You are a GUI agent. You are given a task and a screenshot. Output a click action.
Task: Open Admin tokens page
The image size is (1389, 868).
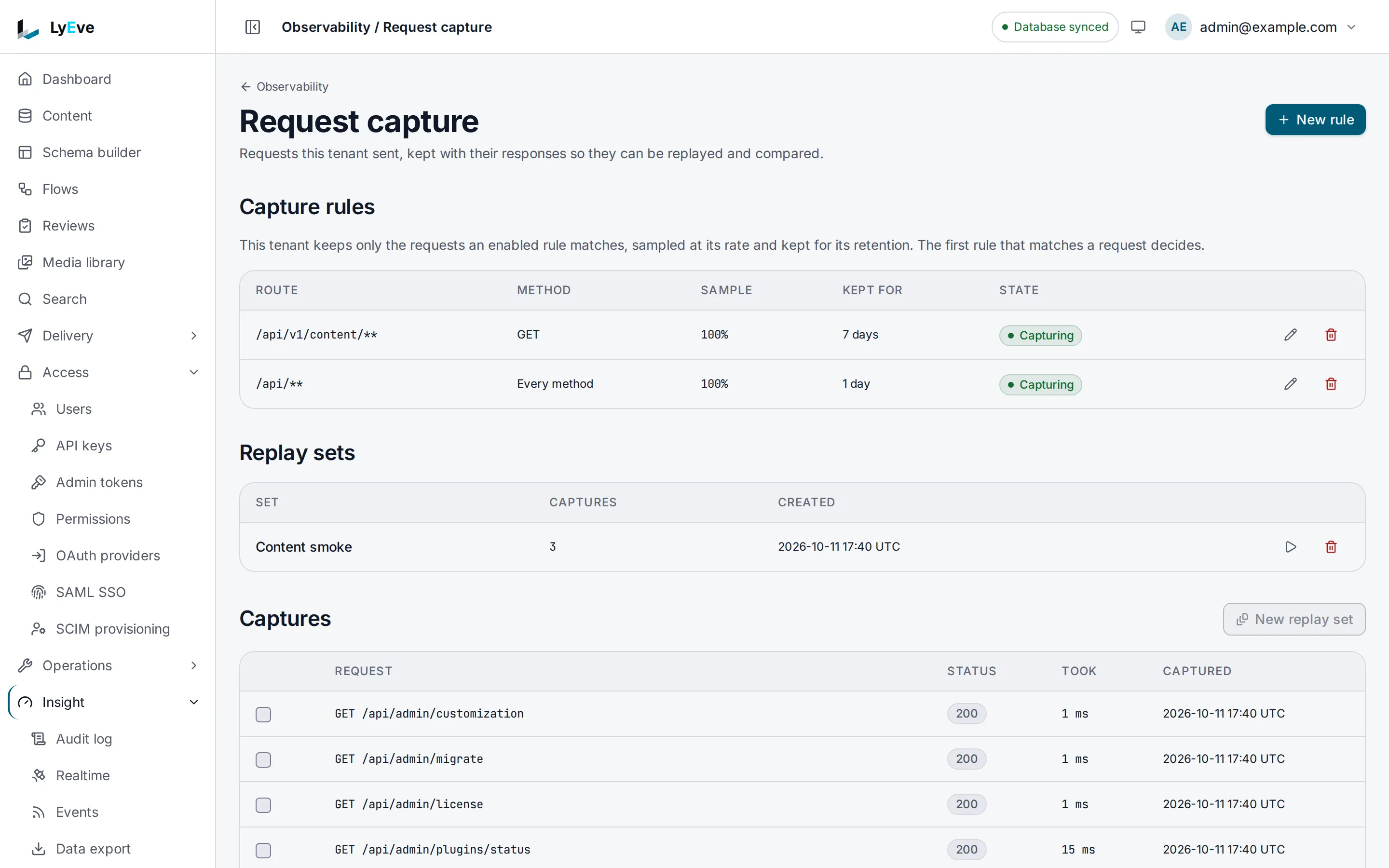click(x=114, y=482)
